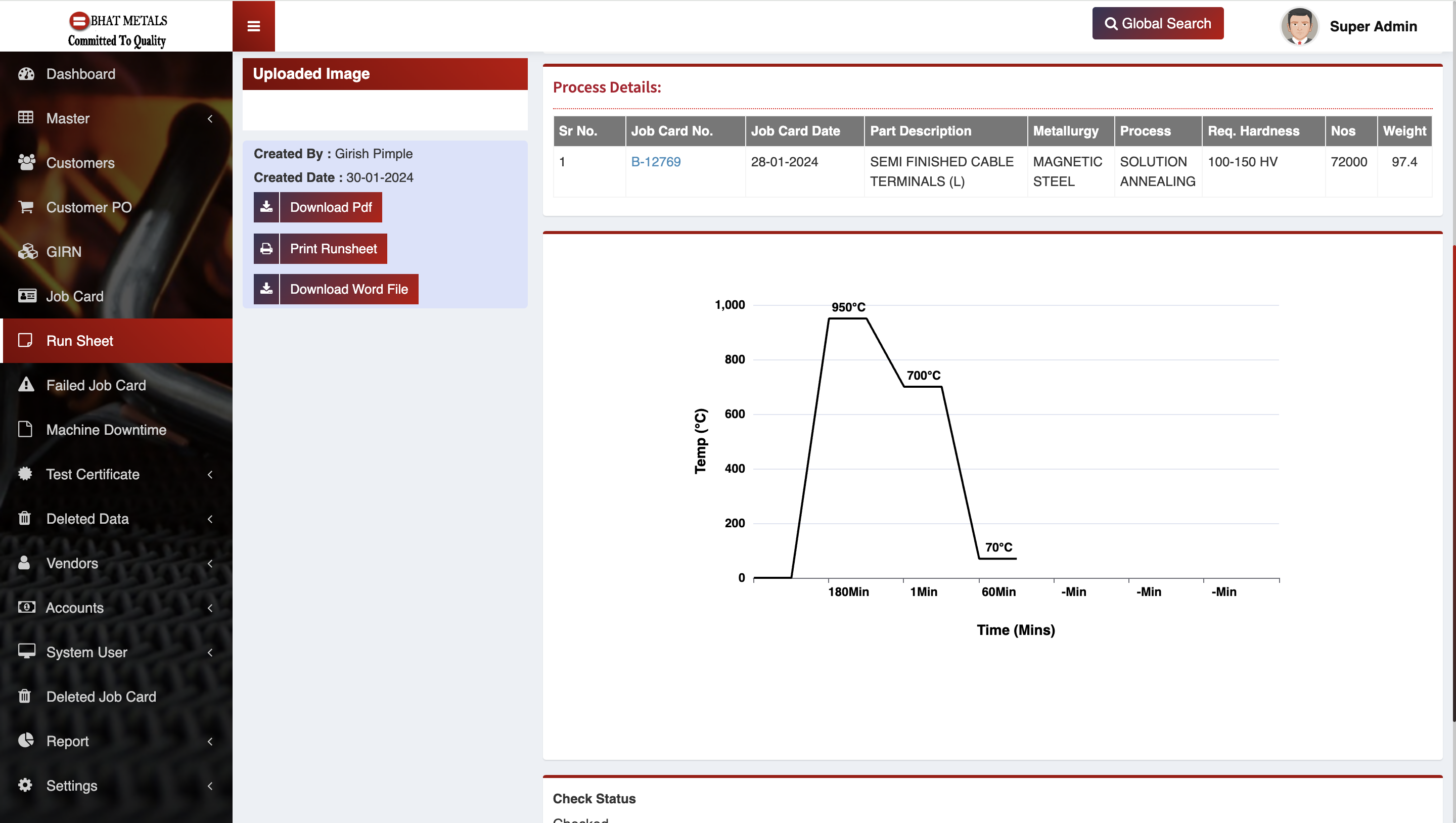
Task: Click the page vertical scrollbar
Action: tap(1453, 480)
